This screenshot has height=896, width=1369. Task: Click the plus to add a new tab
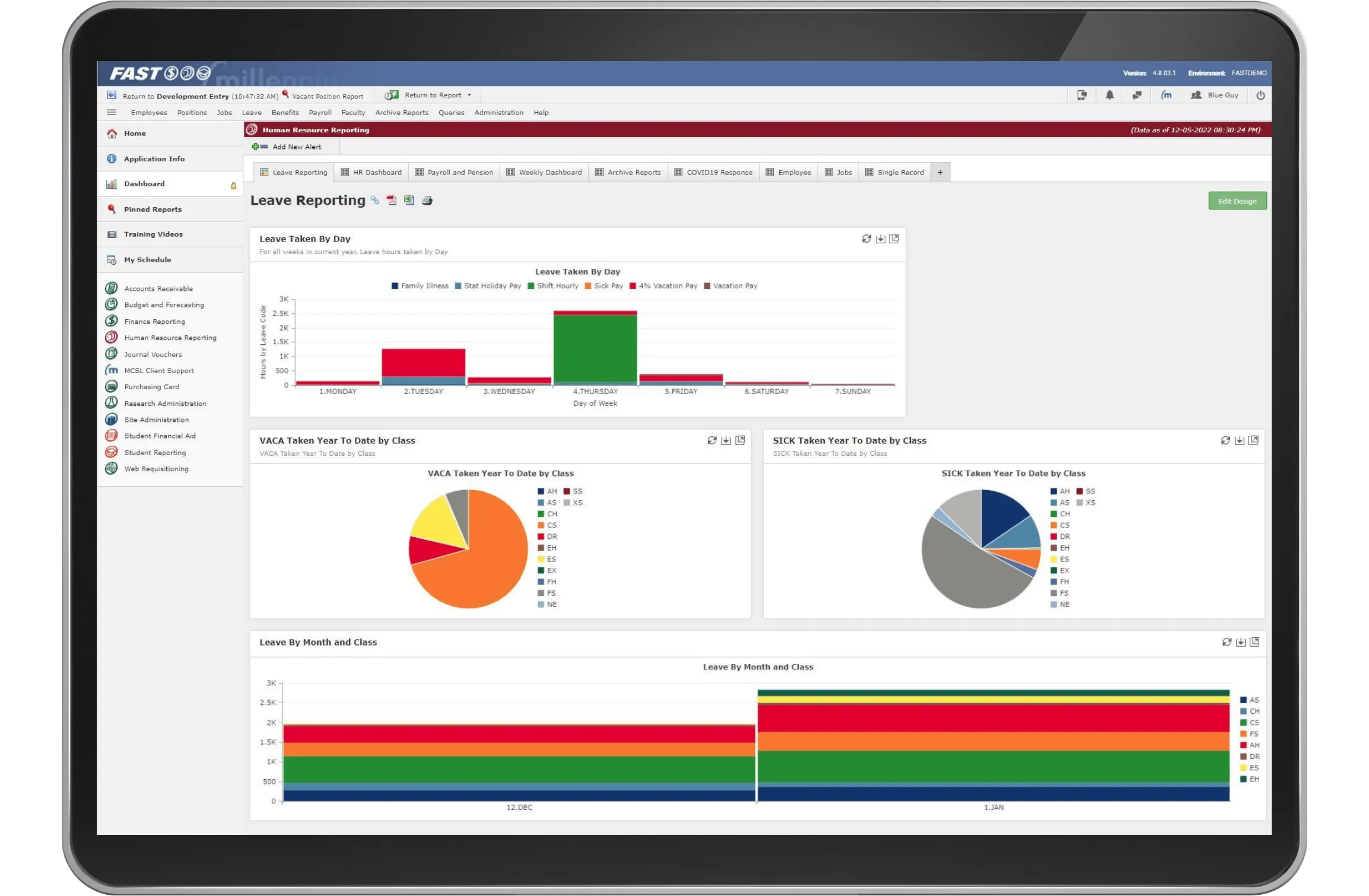(x=941, y=172)
